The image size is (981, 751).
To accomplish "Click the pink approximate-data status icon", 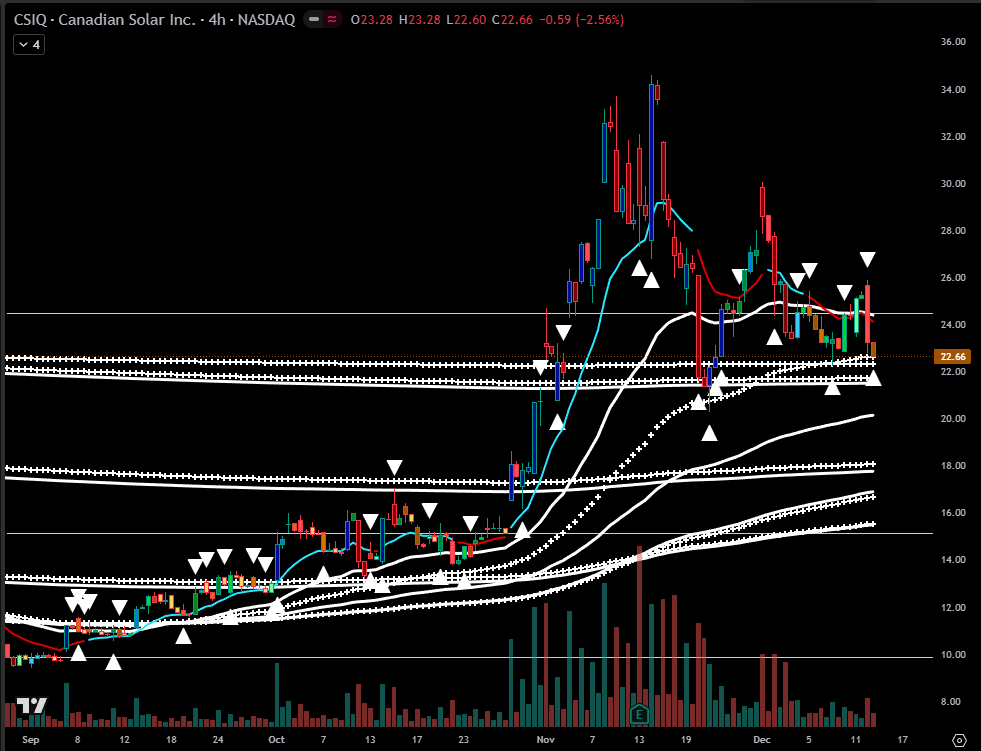I will pos(332,19).
